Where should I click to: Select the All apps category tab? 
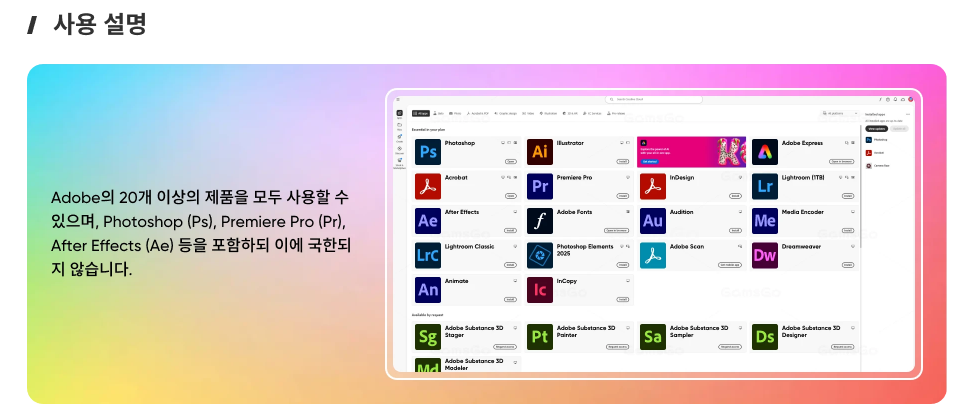click(421, 113)
